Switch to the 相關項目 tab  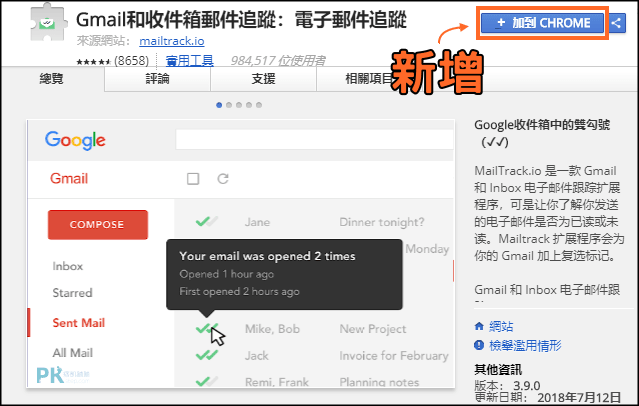click(369, 78)
